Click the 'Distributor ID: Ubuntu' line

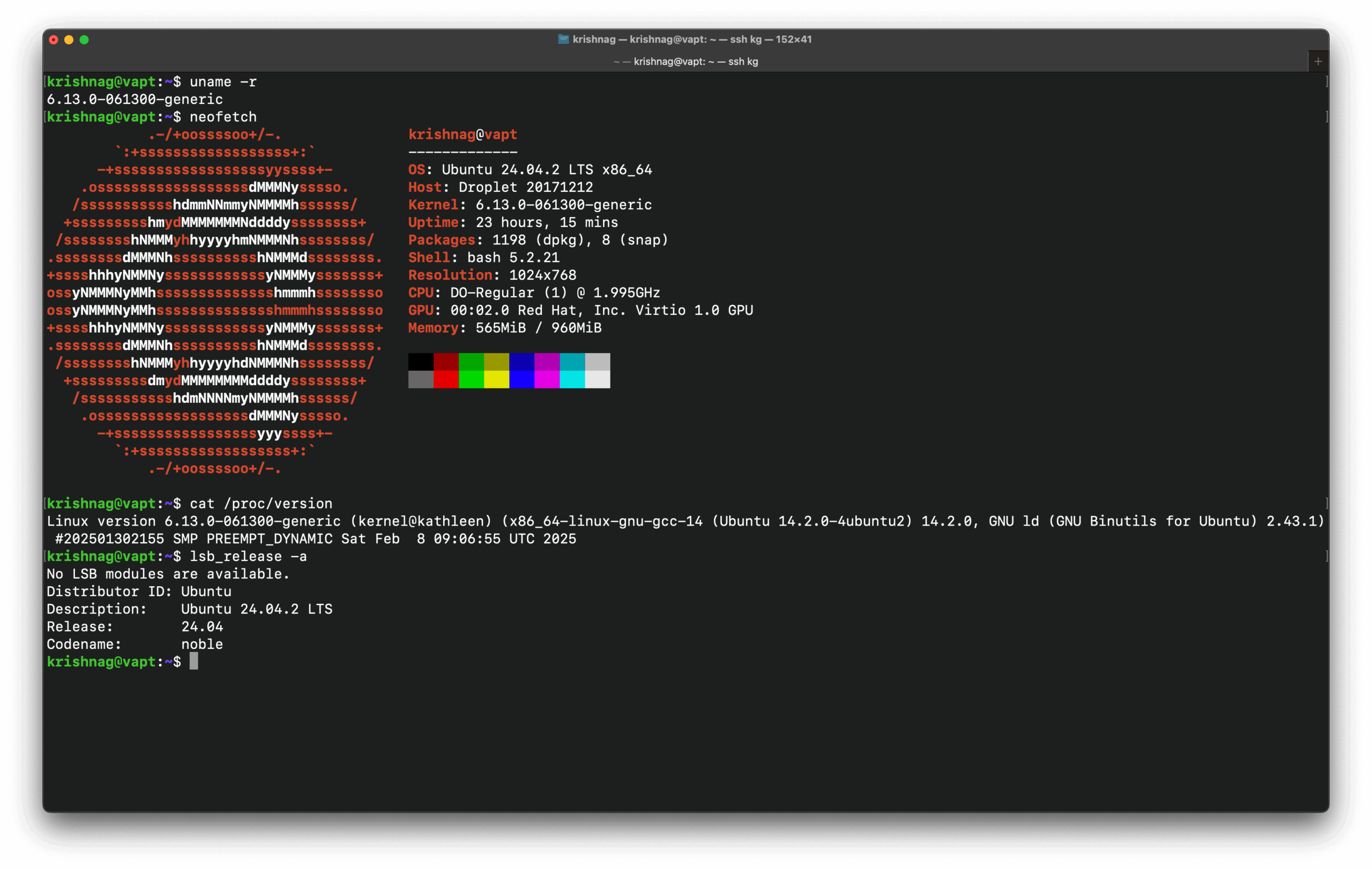139,592
